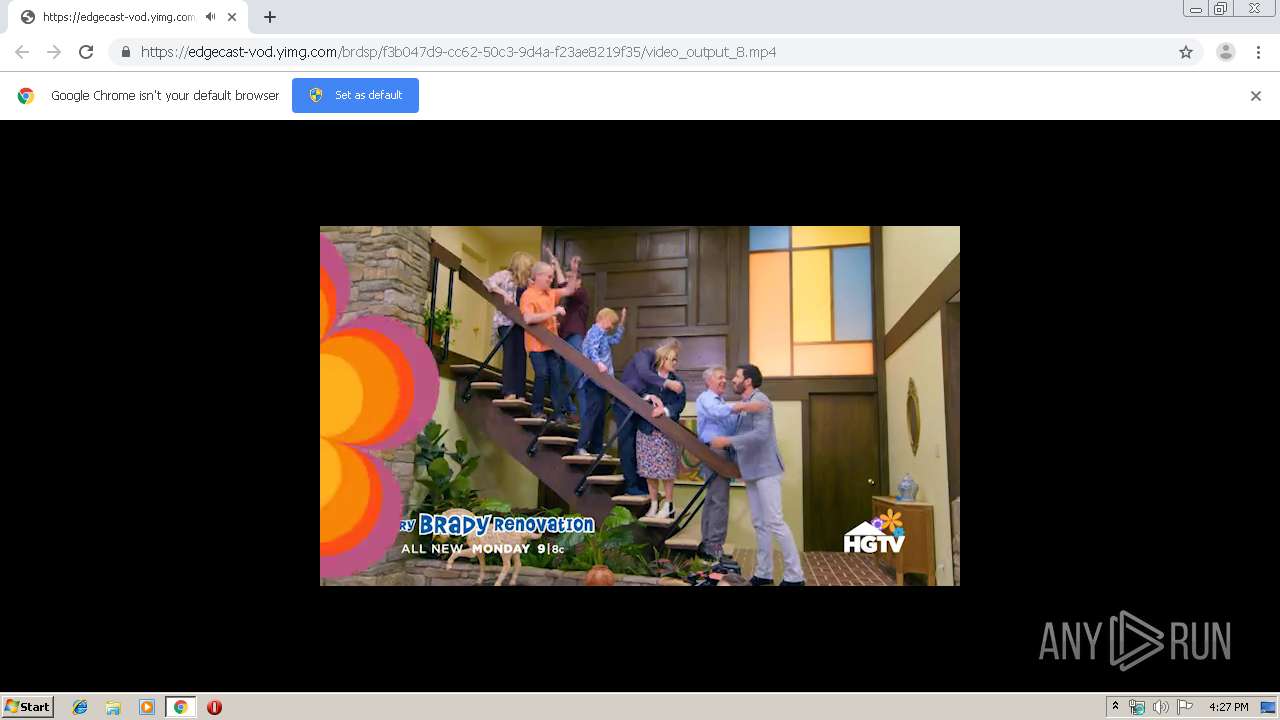This screenshot has height=720, width=1280.
Task: Set Chrome as default browser
Action: pyautogui.click(x=355, y=95)
